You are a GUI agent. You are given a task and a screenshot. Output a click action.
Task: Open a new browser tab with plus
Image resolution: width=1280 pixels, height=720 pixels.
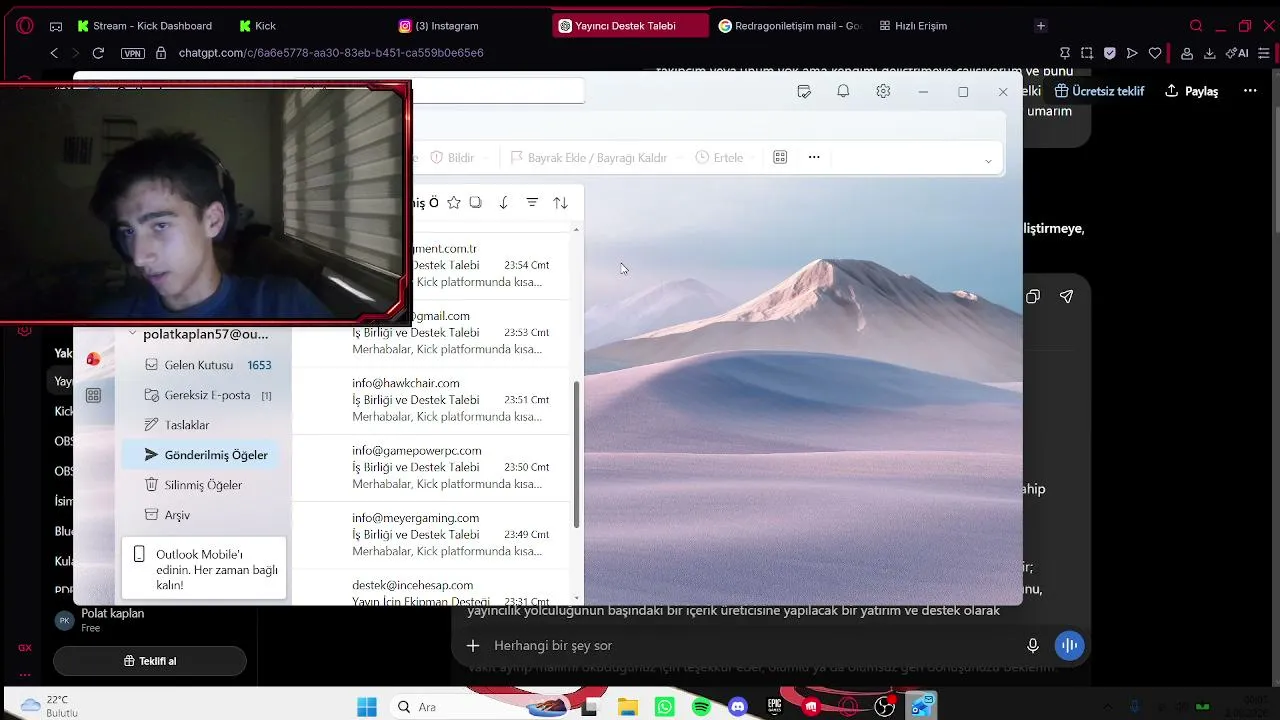click(x=1041, y=26)
